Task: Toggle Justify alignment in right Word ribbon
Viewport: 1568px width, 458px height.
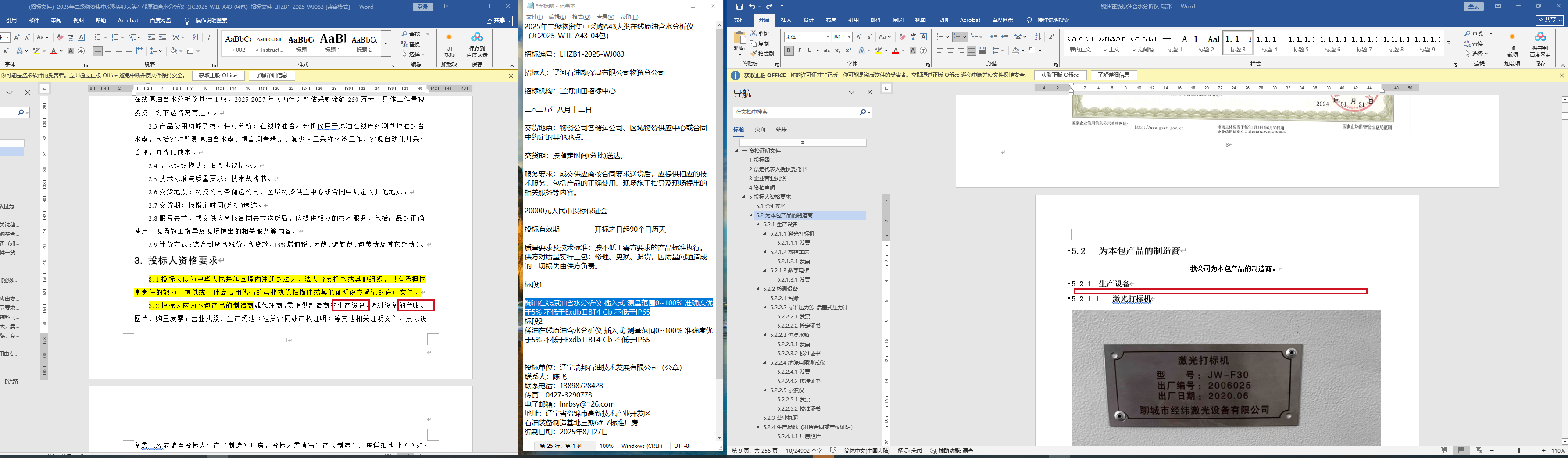Action: (x=972, y=51)
